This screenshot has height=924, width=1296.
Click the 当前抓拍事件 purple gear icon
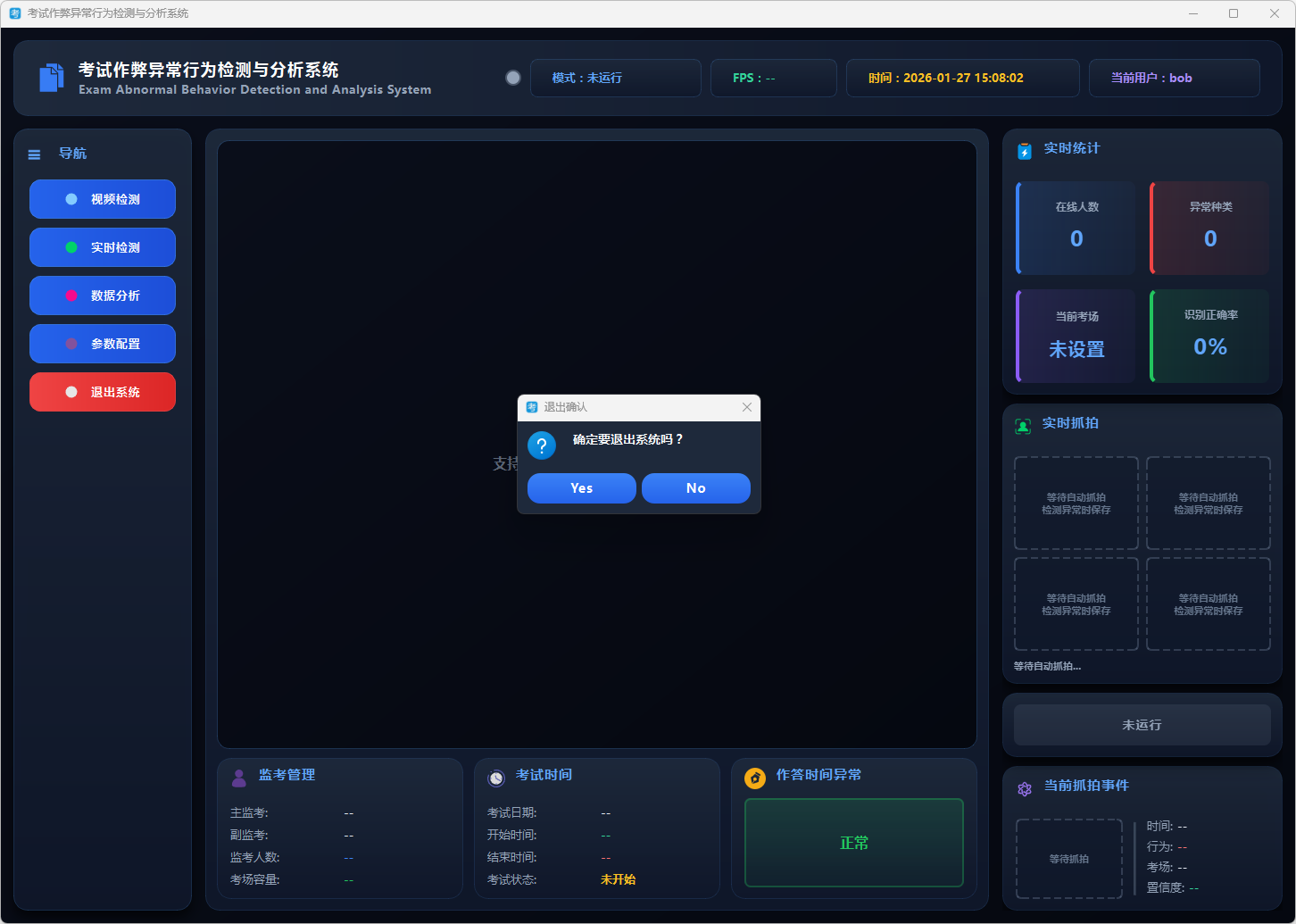[1025, 788]
